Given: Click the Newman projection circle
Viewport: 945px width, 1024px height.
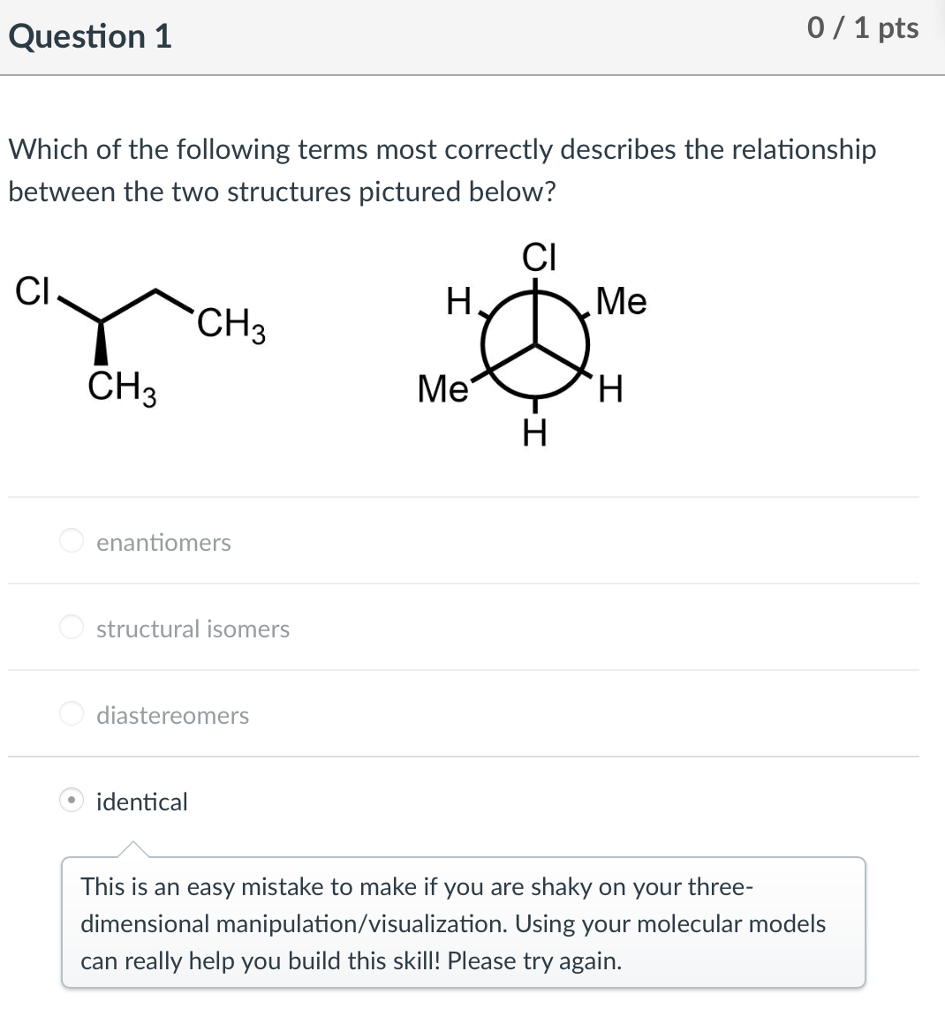Looking at the screenshot, I should [536, 344].
